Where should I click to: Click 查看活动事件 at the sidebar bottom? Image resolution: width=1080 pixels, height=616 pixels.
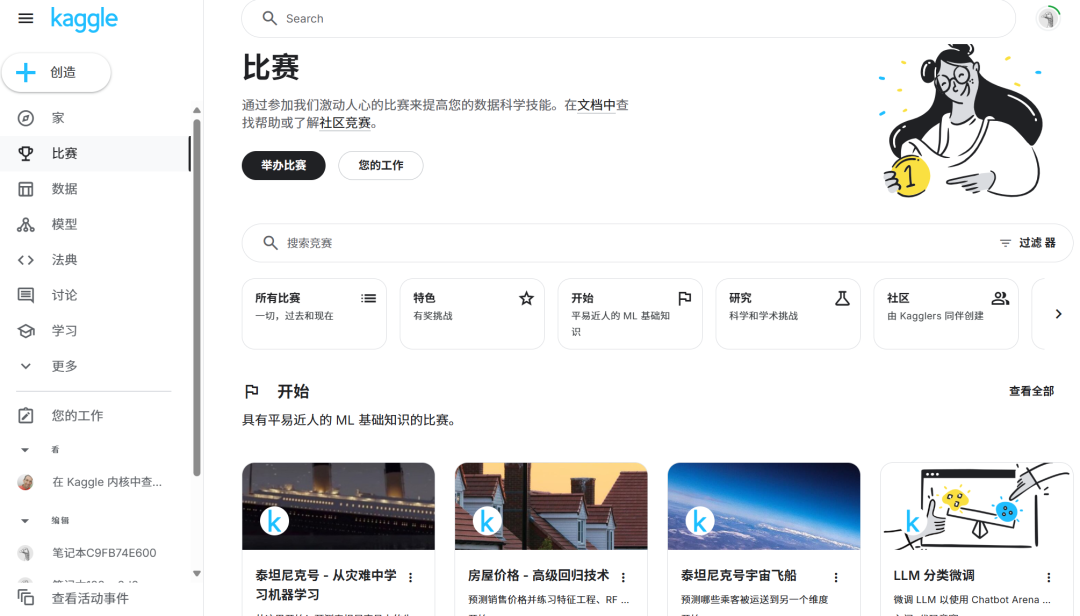coord(90,598)
